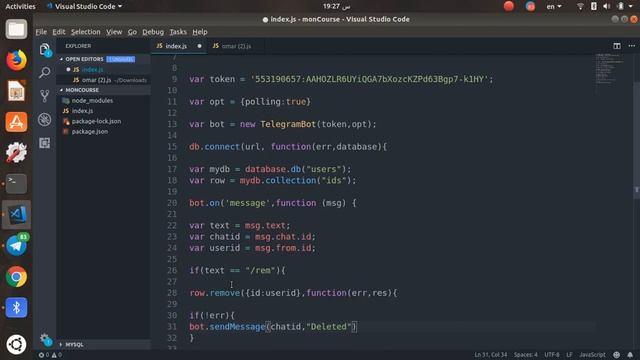This screenshot has height=360, width=640.
Task: Open Bluetooth manager from the dock
Action: click(16, 307)
